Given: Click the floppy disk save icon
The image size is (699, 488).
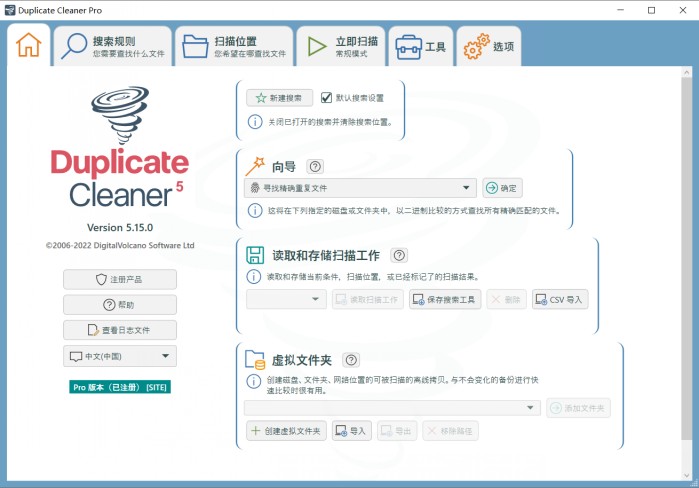Looking at the screenshot, I should point(255,255).
